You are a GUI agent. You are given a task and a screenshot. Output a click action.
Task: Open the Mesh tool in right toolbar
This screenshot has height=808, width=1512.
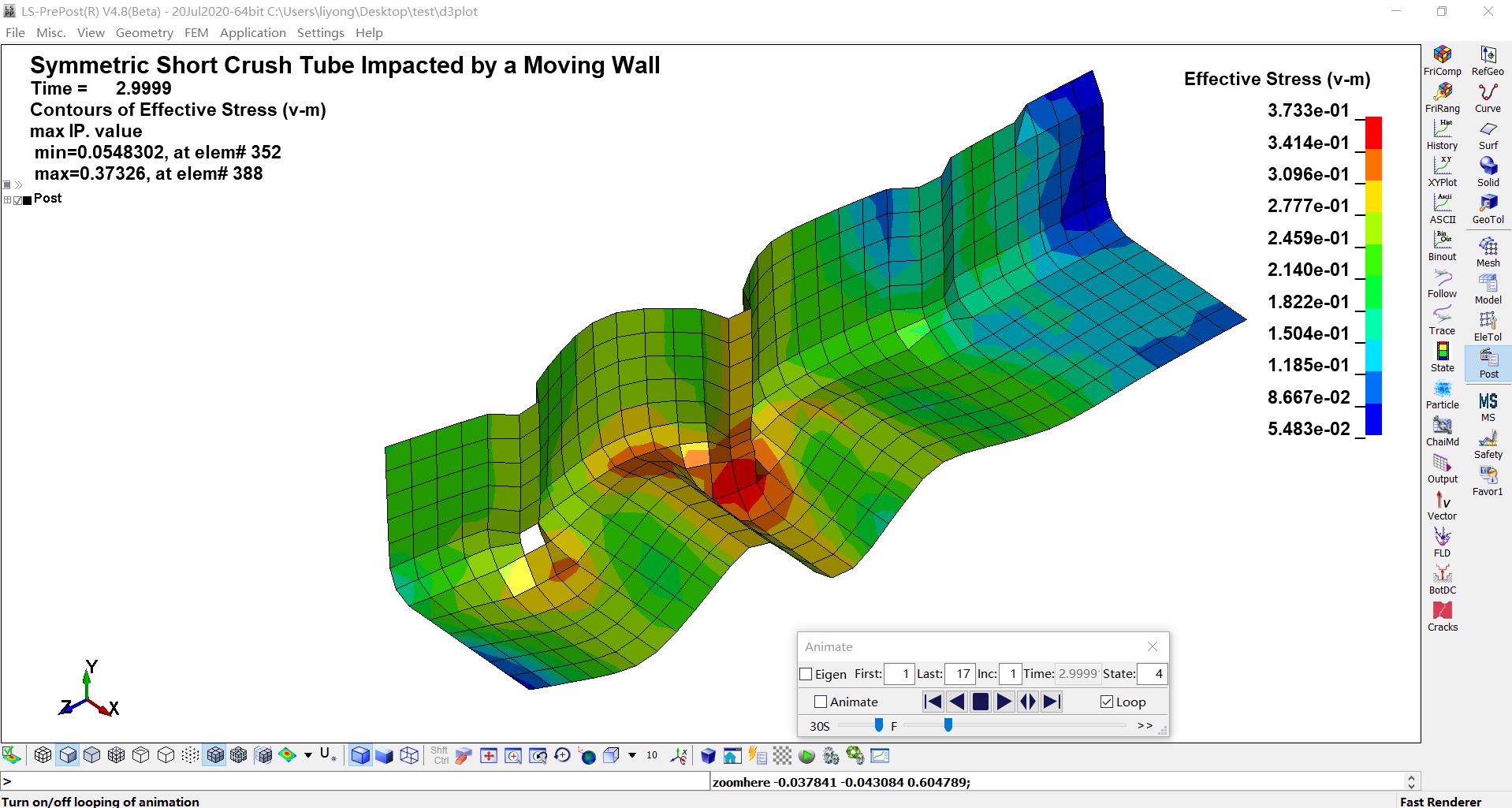pos(1488,251)
